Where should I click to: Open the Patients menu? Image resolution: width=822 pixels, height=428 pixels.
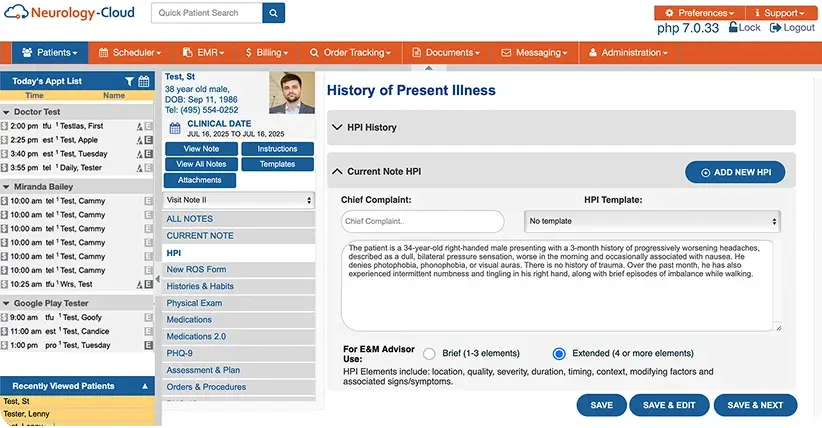pos(50,52)
